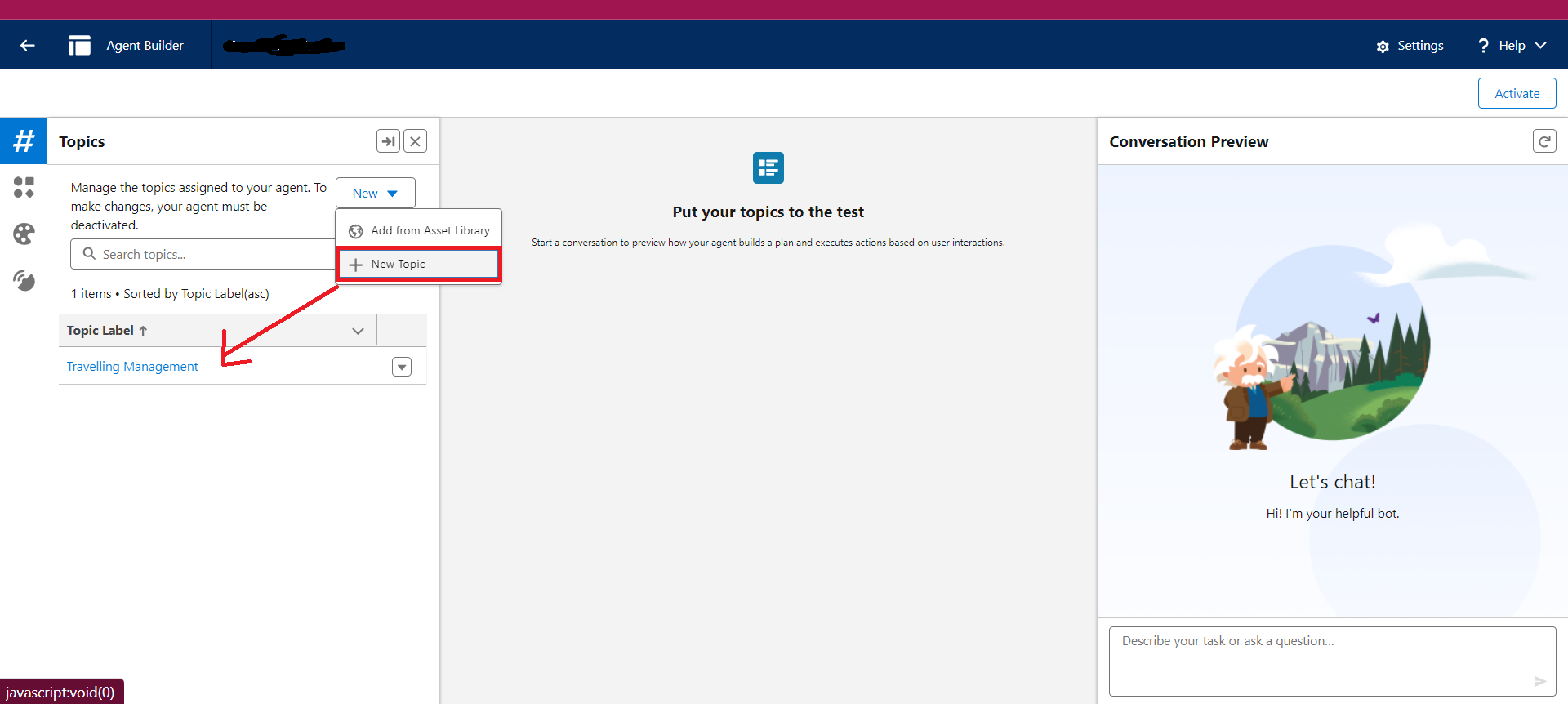This screenshot has width=1568, height=704.
Task: Click the topics test list icon
Action: coord(768,167)
